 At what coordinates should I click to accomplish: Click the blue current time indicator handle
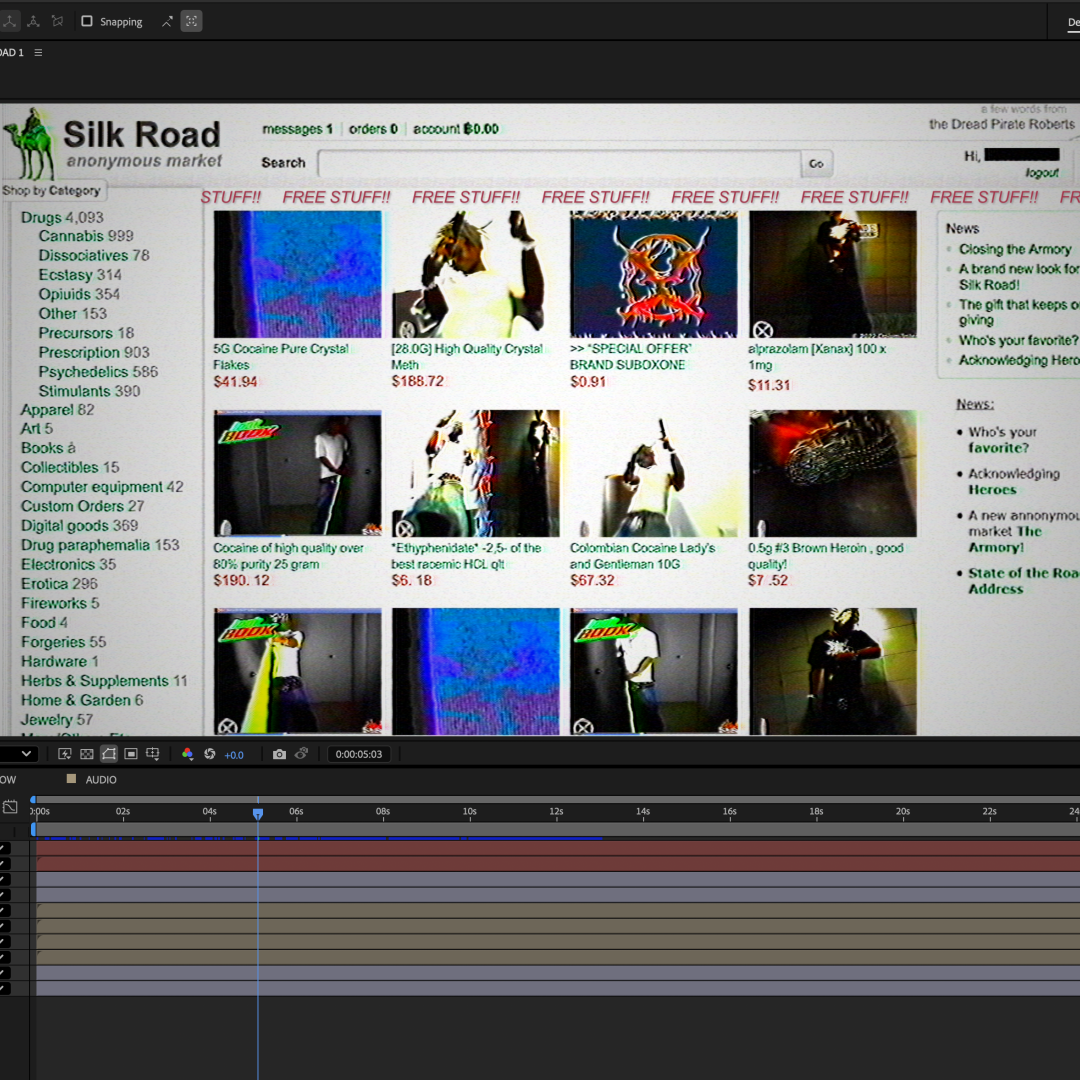point(258,814)
